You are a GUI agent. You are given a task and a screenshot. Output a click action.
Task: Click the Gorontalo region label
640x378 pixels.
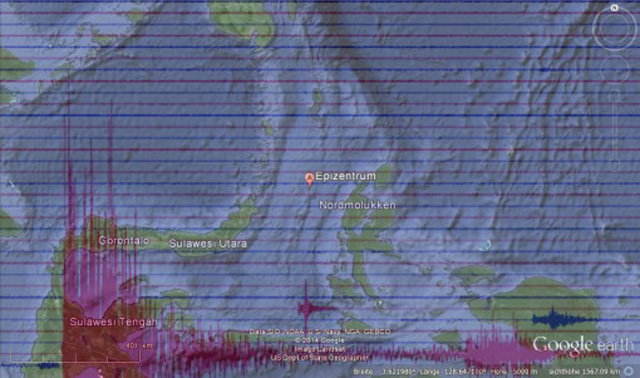point(124,240)
